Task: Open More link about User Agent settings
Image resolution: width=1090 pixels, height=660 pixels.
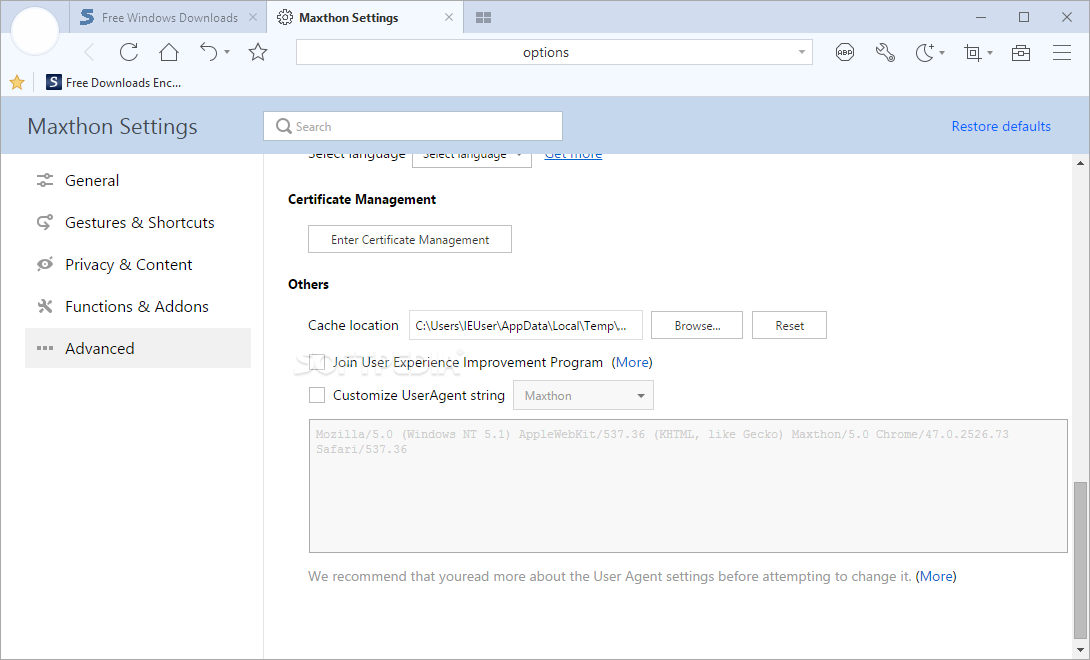Action: click(x=936, y=577)
